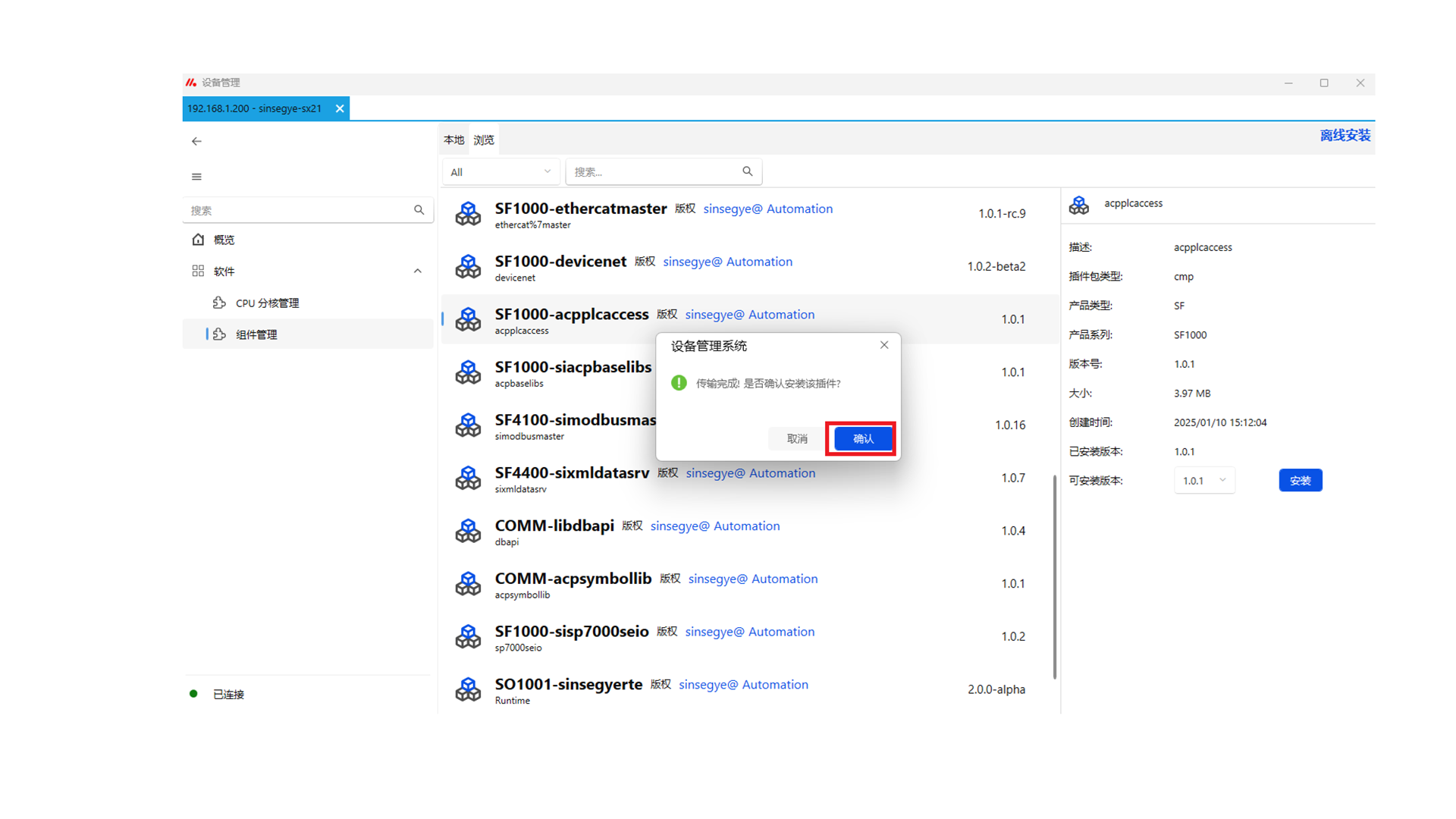Click the back arrow icon in sidebar

coord(196,141)
